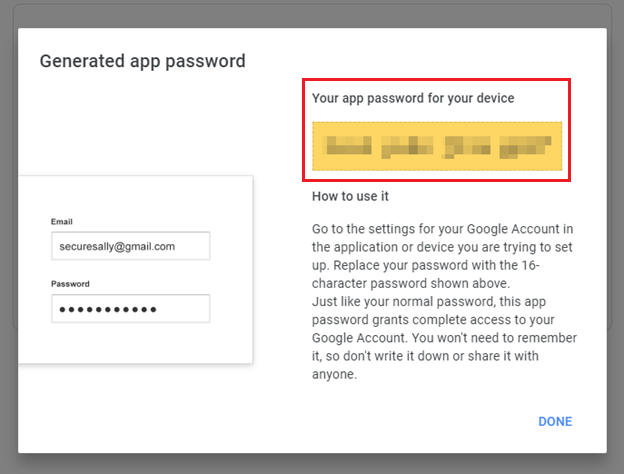Select the first blurred password group
This screenshot has height=474, width=624.
pos(350,147)
